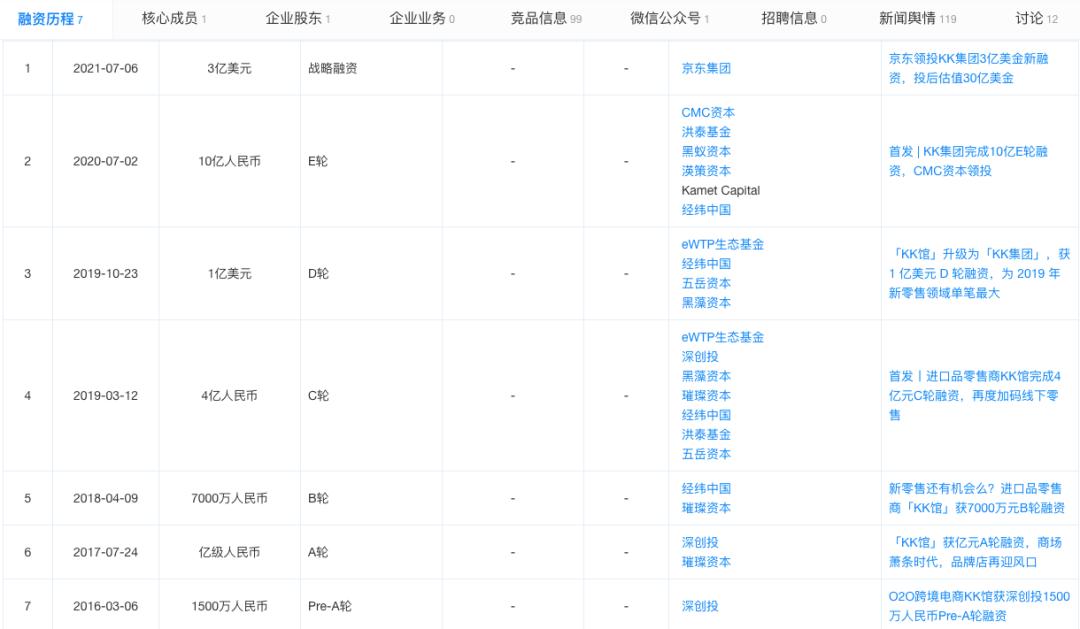1080x629 pixels.
Task: View the 新闻舆情 tab
Action: point(917,19)
